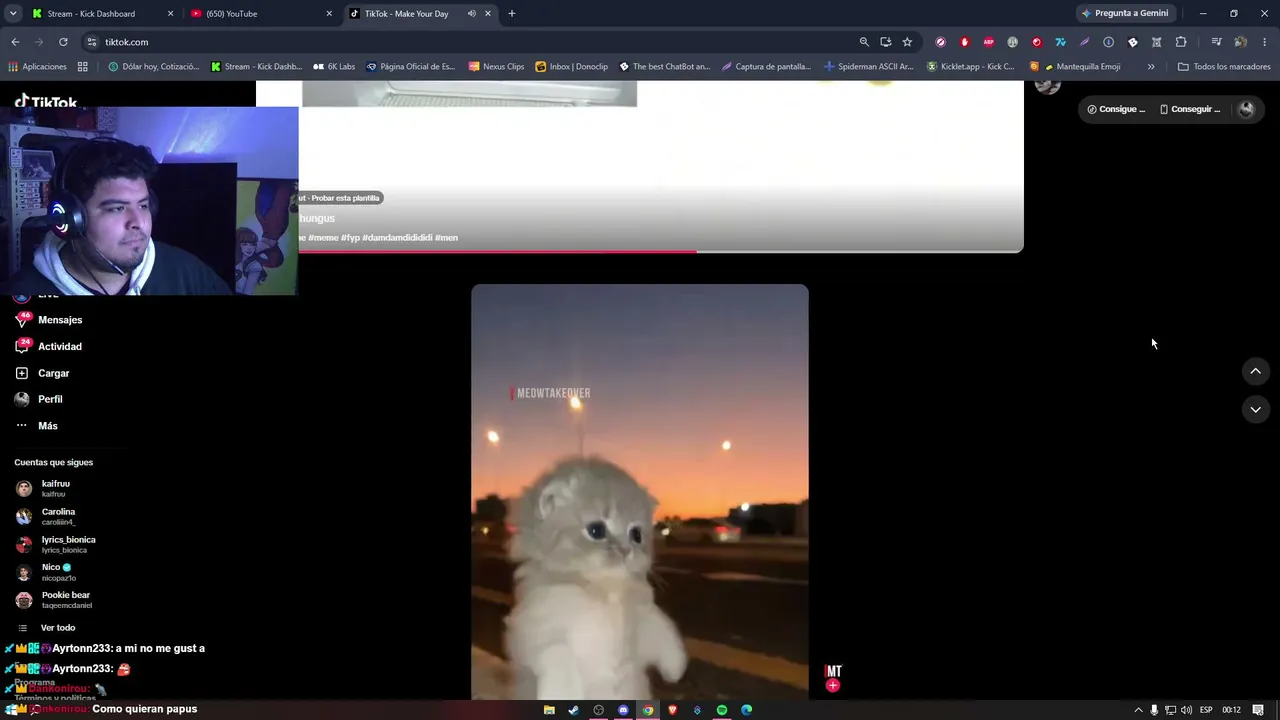Mute the TikTok tab audio

[x=471, y=14]
